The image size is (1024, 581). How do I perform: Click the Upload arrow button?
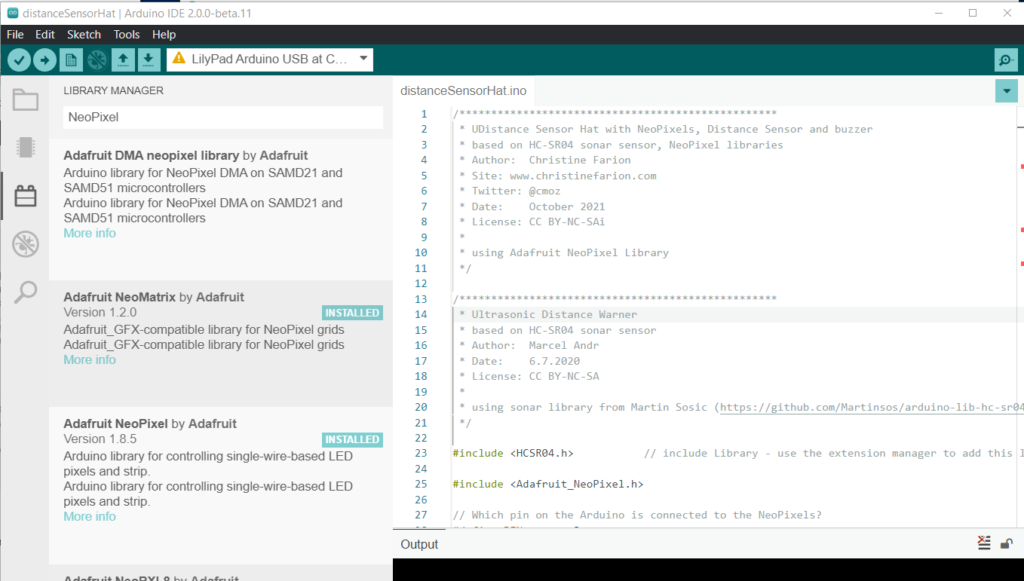click(44, 60)
